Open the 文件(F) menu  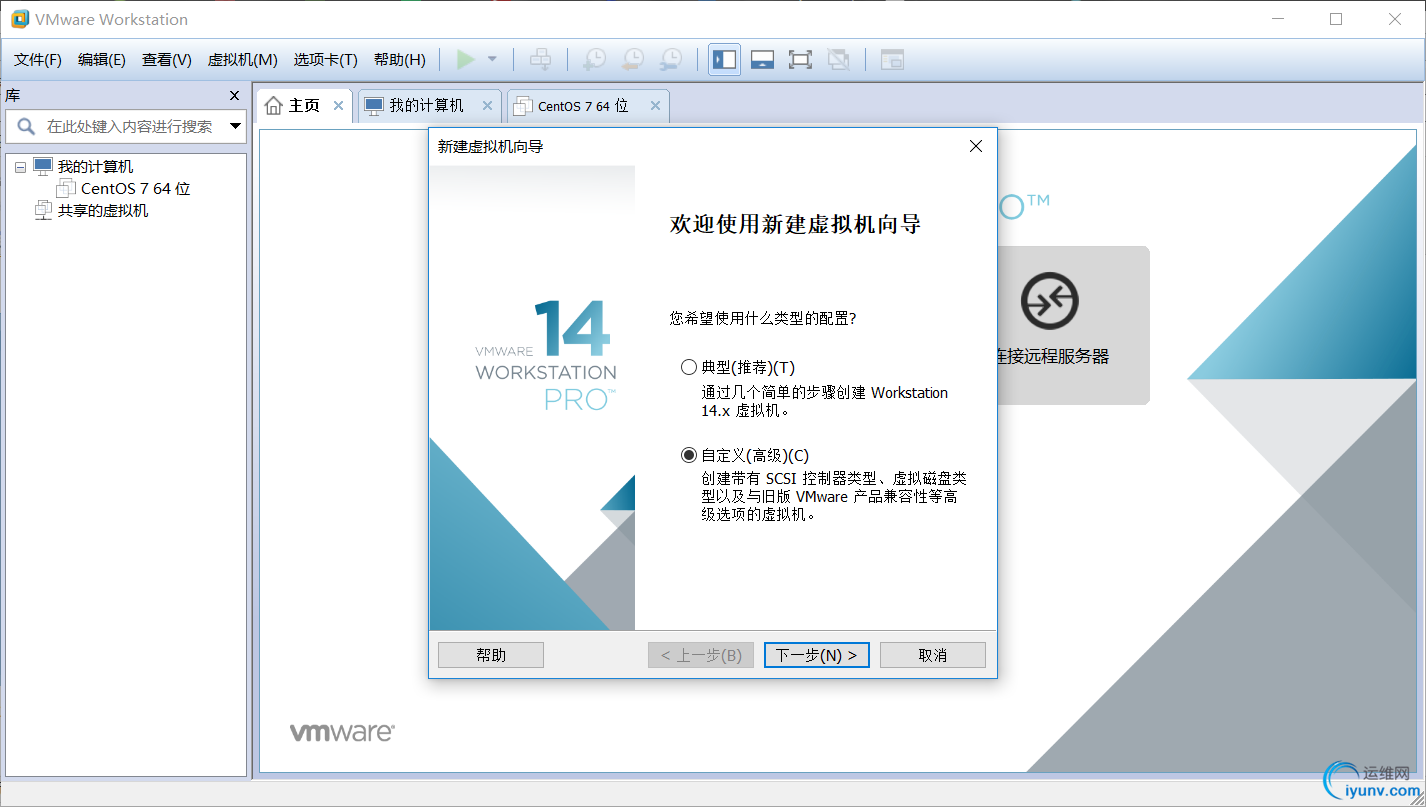click(38, 60)
